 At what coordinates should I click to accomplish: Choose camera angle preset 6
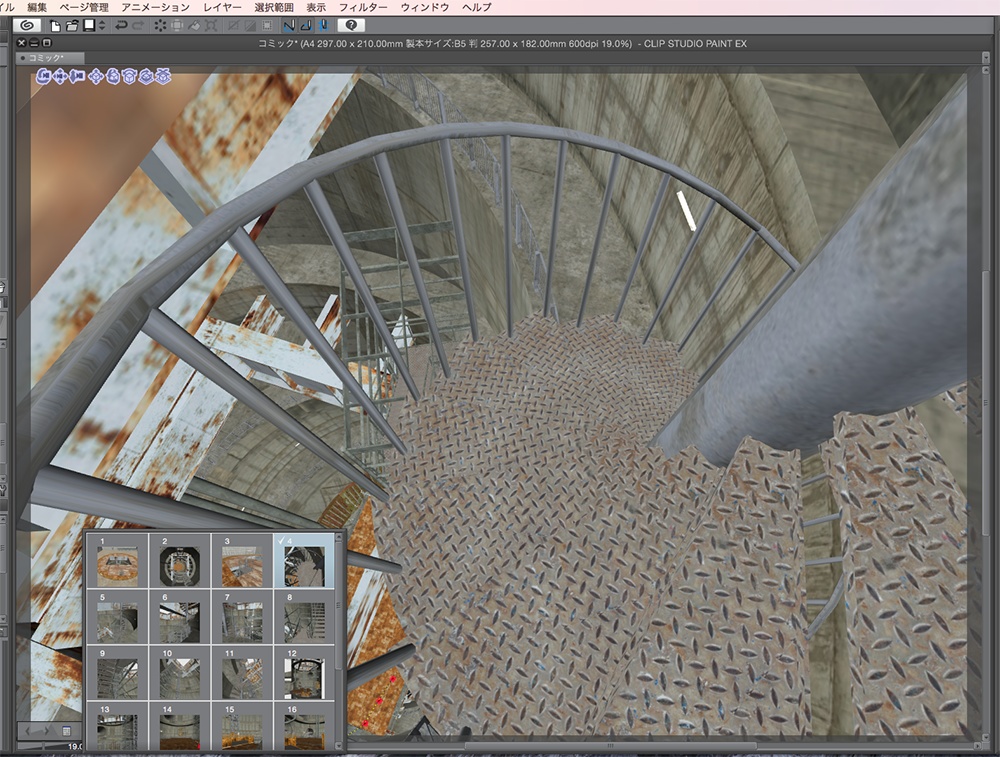point(180,617)
